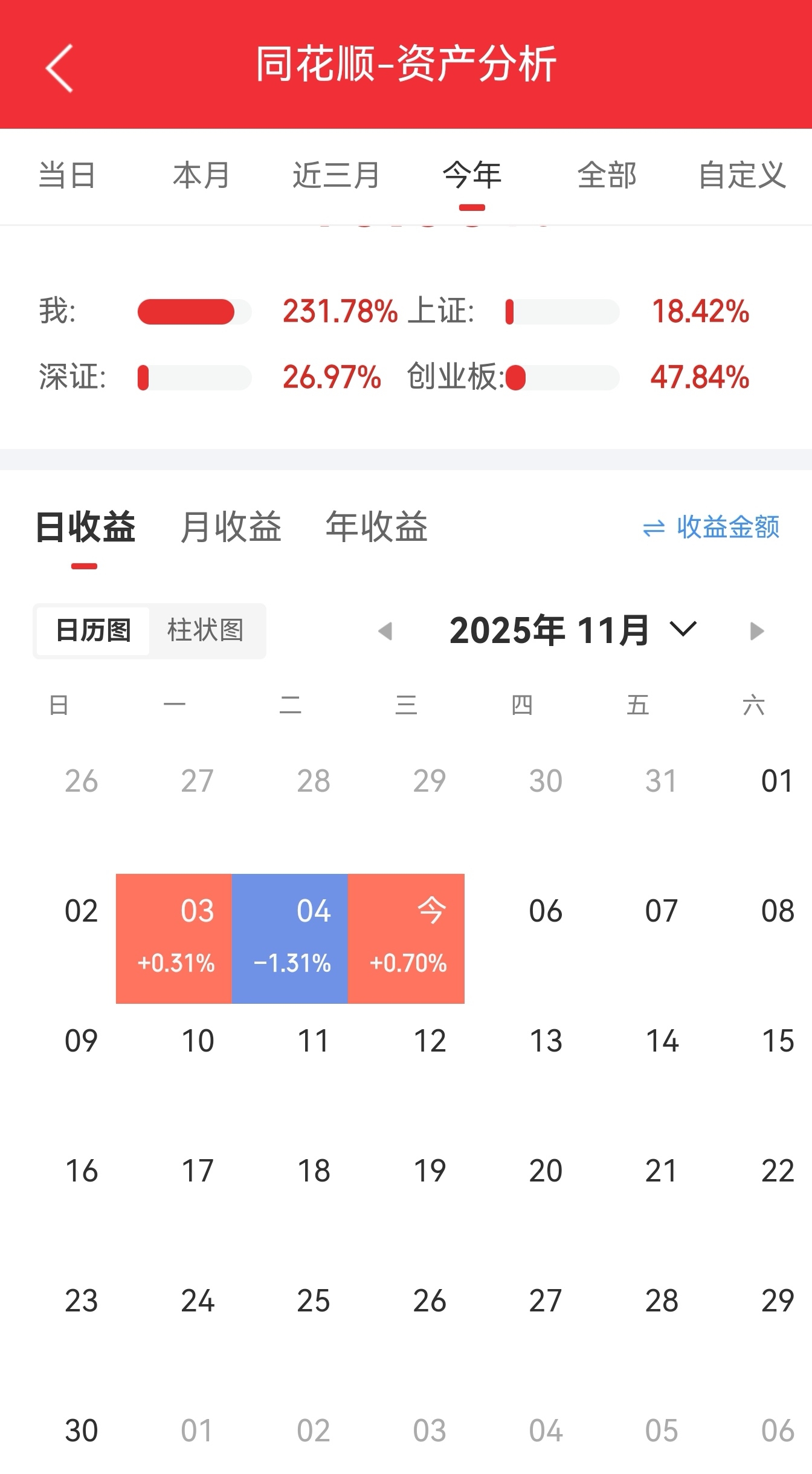Screen dimensions: 812x1474
Task: Go to next month arrow
Action: pos(756,631)
